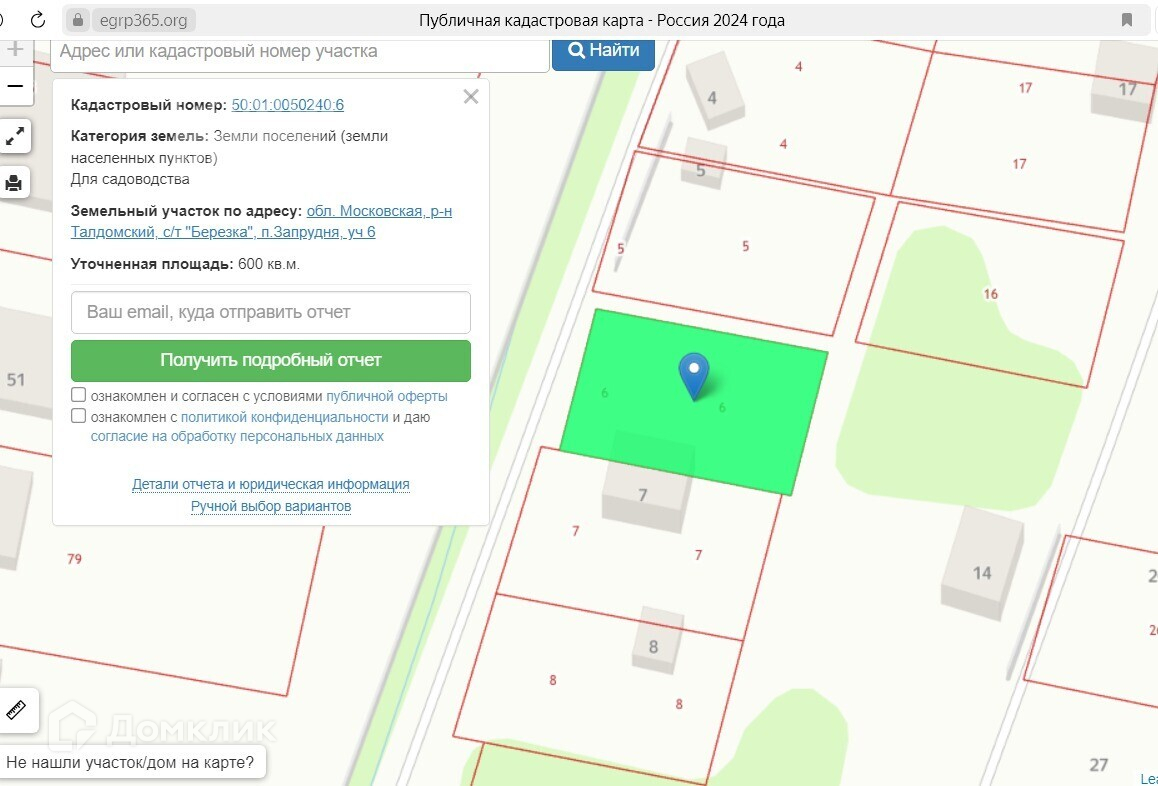
Task: Open согласие на обработку персональных данных link
Action: pos(237,437)
